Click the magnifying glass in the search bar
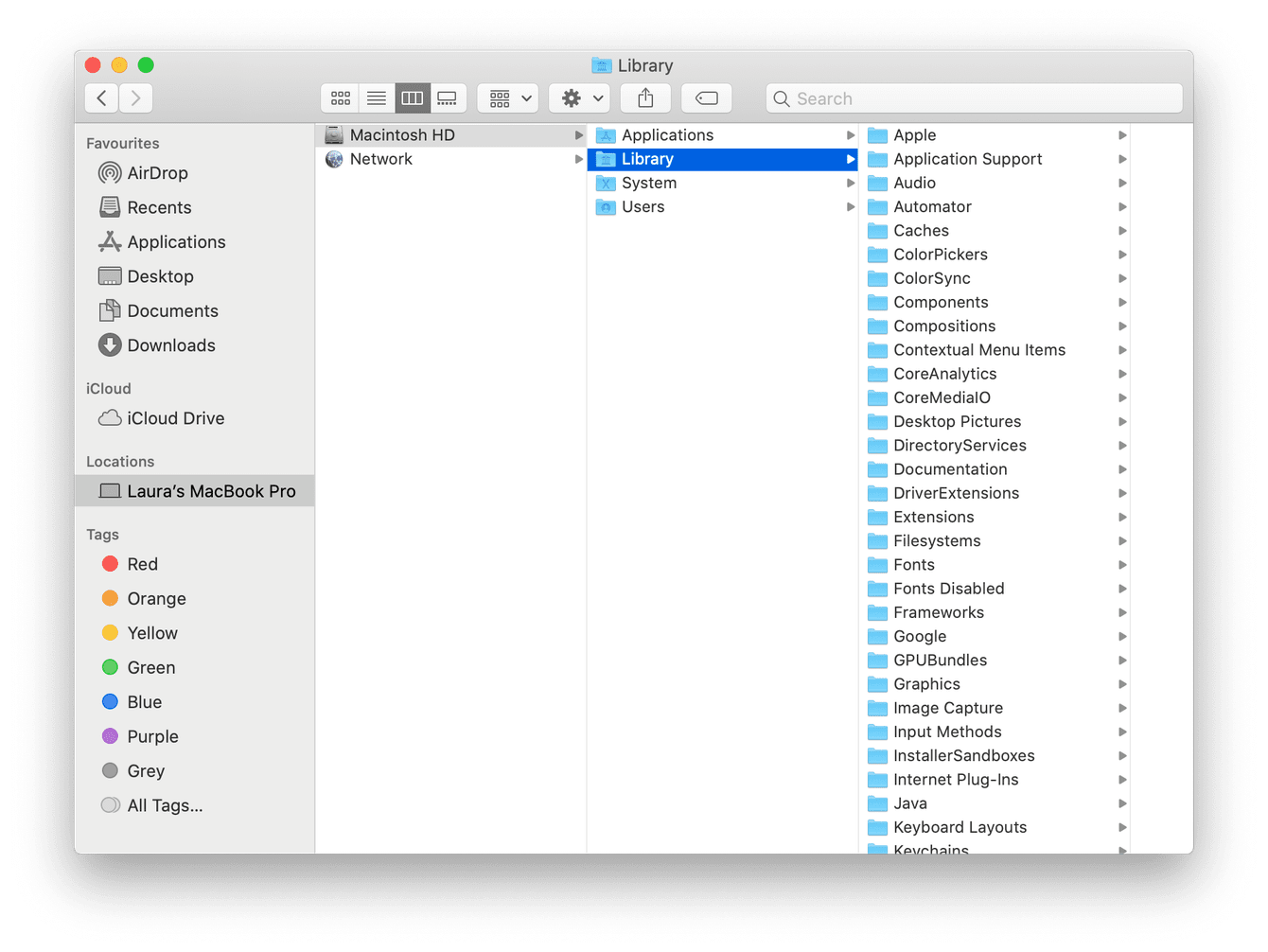The width and height of the screenshot is (1268, 952). 782,97
